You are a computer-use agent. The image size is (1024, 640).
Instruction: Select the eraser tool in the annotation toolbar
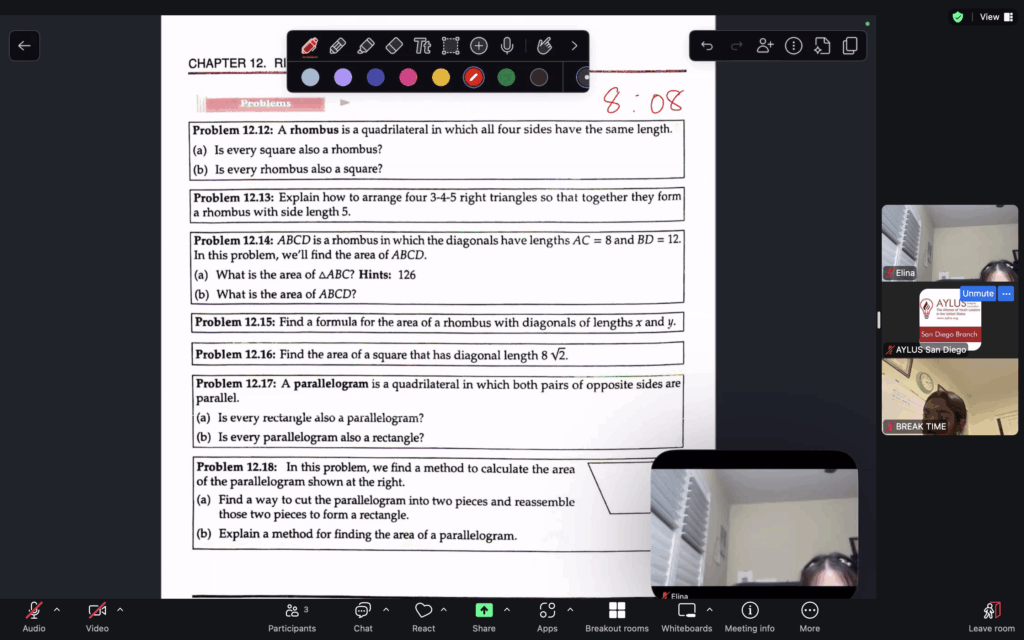coord(393,46)
